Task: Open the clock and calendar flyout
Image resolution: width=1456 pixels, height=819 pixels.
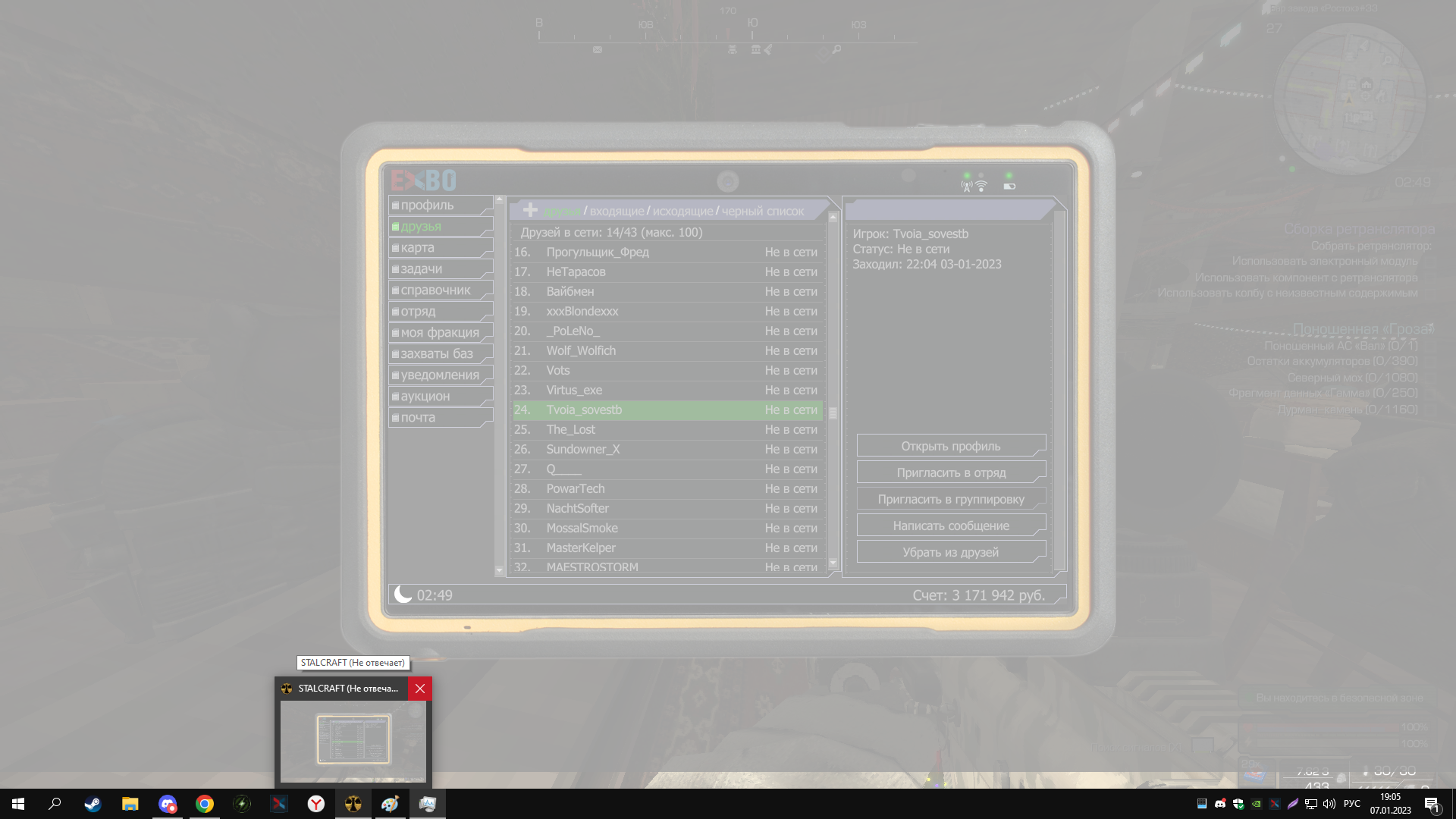Action: pyautogui.click(x=1390, y=804)
